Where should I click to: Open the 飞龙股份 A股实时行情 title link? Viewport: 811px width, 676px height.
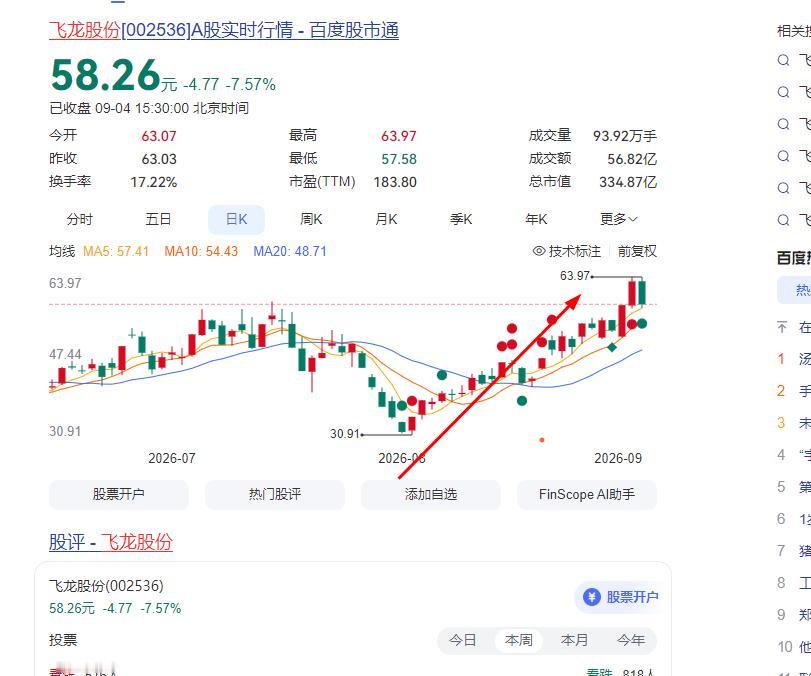tap(224, 30)
